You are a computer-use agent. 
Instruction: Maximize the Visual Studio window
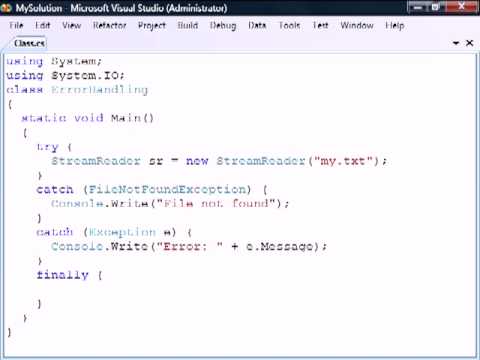pos(436,7)
